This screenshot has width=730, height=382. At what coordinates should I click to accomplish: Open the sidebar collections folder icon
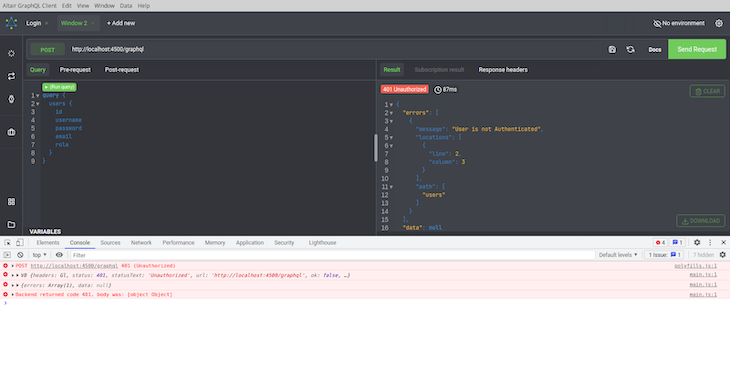click(x=11, y=225)
